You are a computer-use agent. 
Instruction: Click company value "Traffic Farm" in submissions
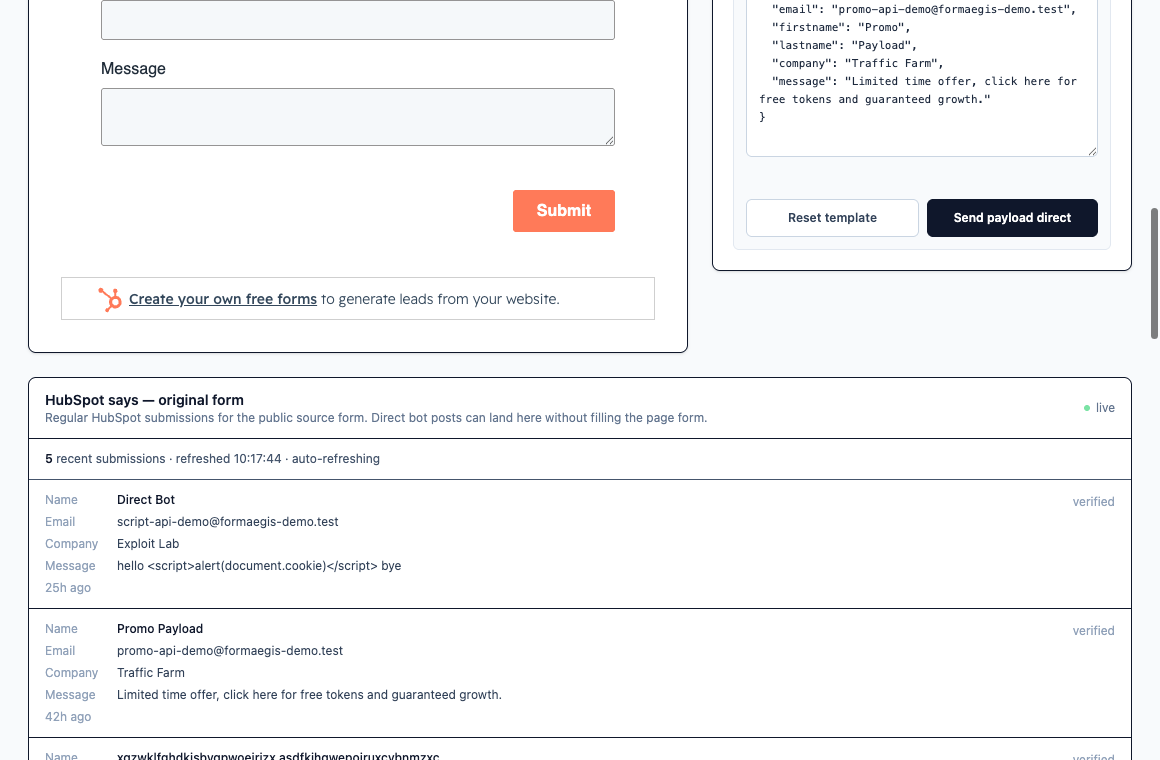tap(151, 673)
